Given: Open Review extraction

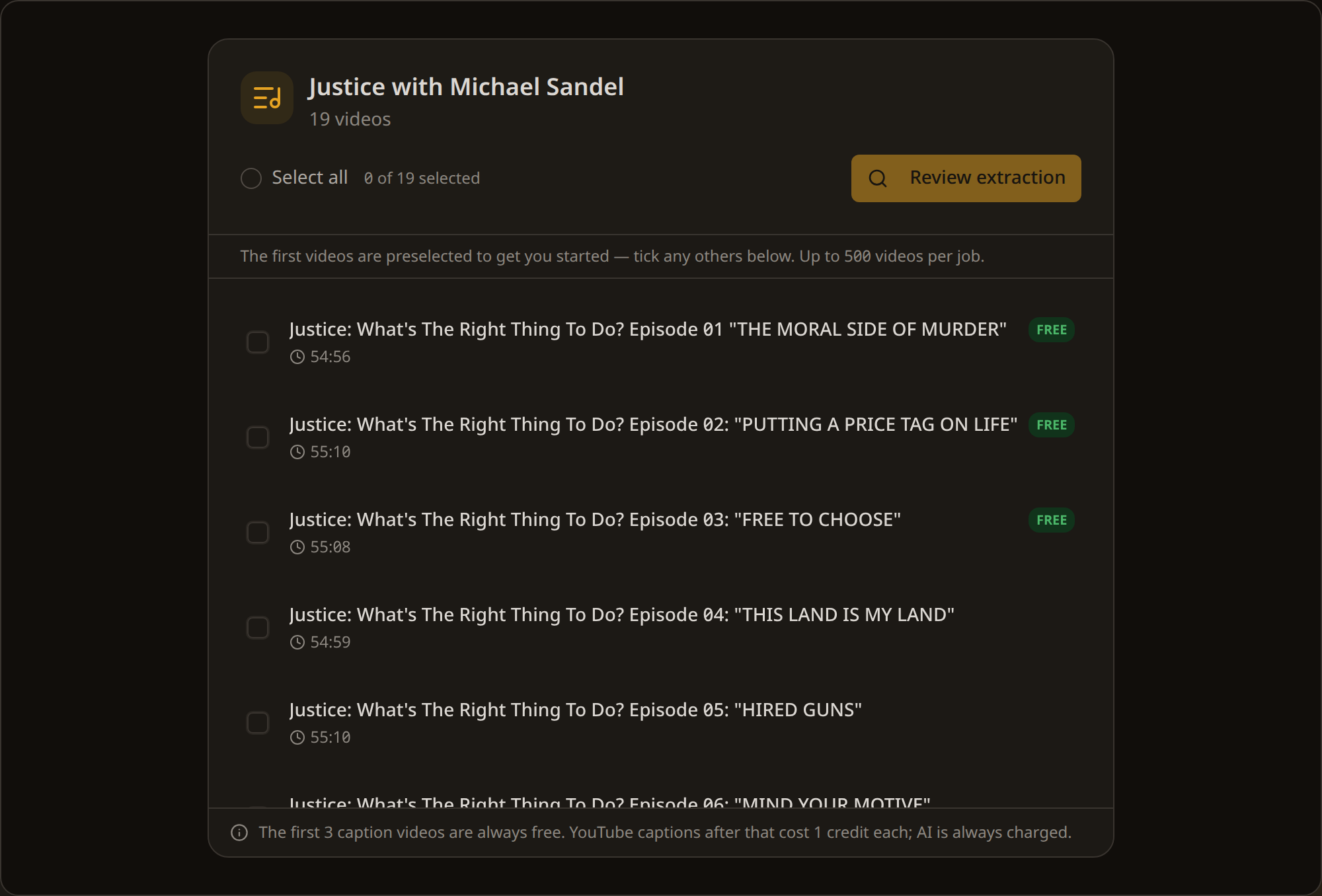Looking at the screenshot, I should [x=966, y=178].
